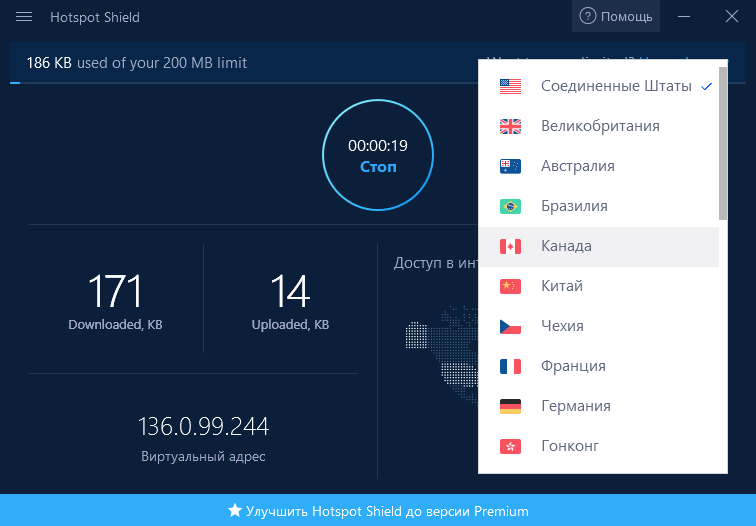Open the hamburger menu

click(24, 17)
